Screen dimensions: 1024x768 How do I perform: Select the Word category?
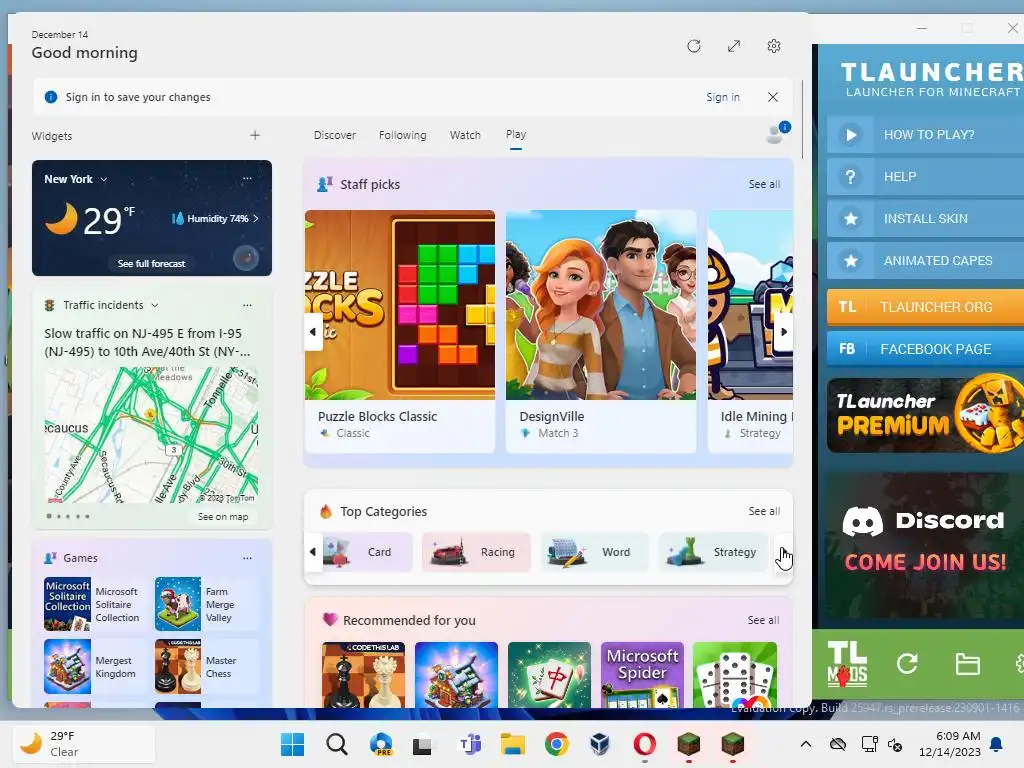tap(595, 552)
